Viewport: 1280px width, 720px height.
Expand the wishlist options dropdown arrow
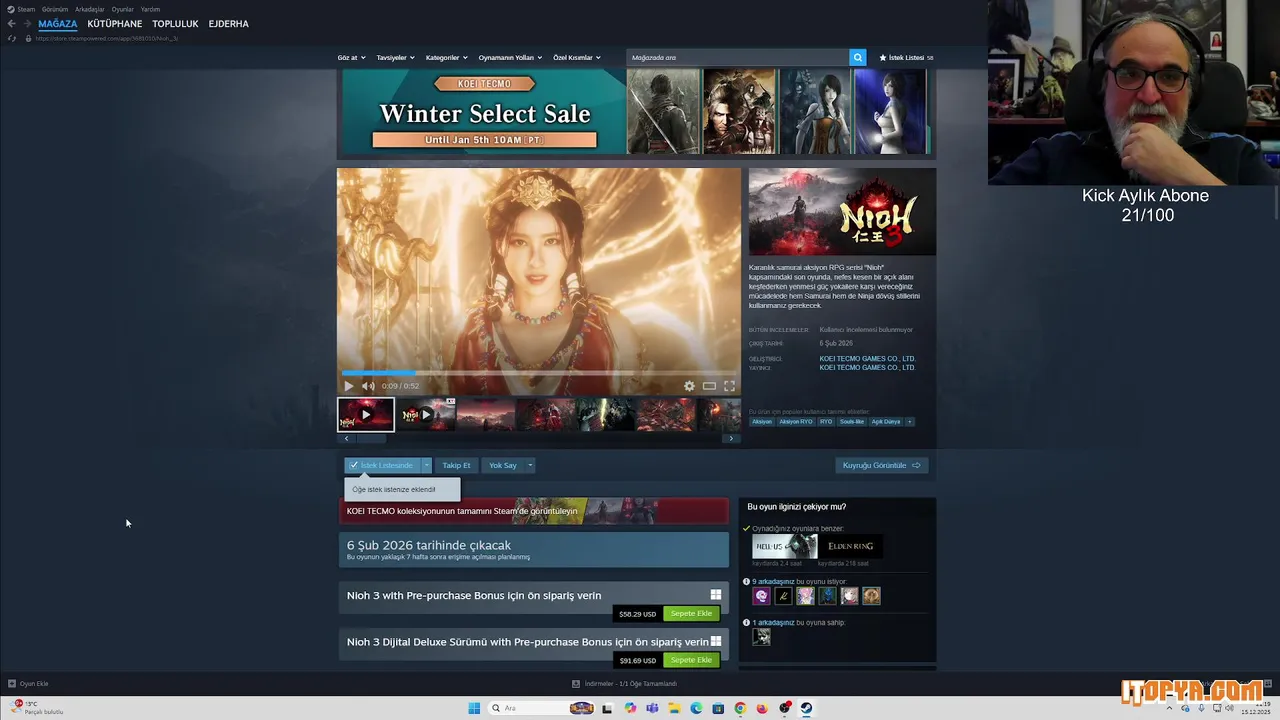[426, 465]
